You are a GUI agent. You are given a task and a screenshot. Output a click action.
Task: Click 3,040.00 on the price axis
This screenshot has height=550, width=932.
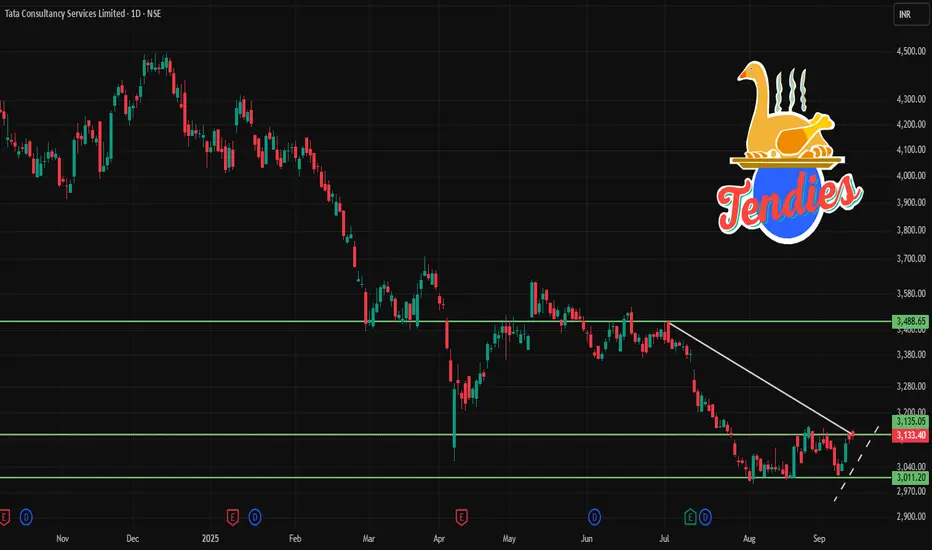[911, 467]
